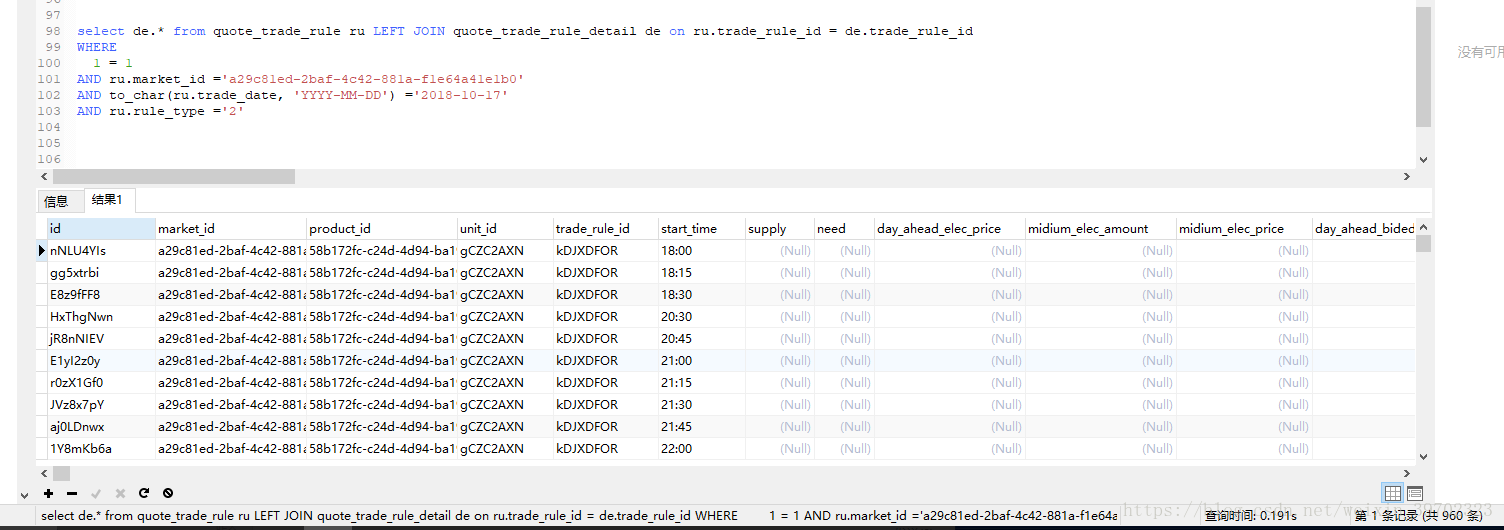
Task: Apply changes with the checkmark icon
Action: (x=96, y=493)
